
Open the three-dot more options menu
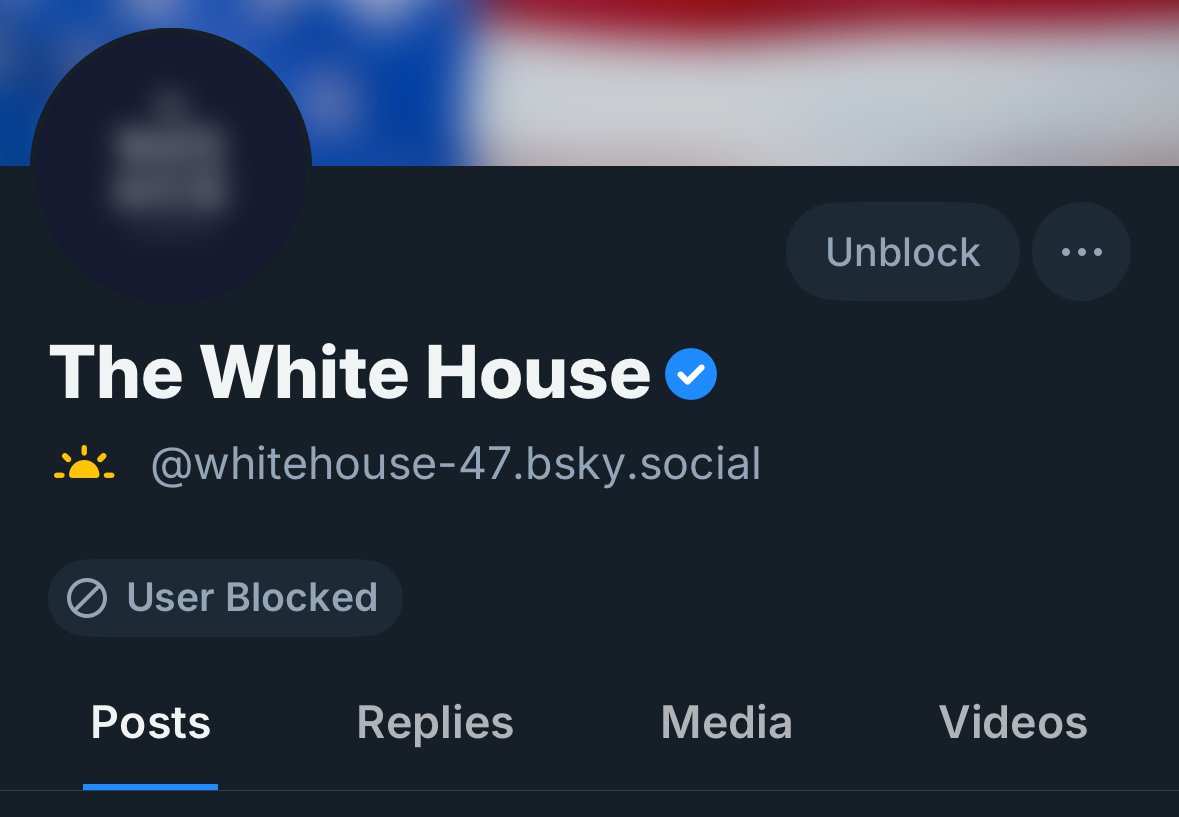pos(1081,252)
